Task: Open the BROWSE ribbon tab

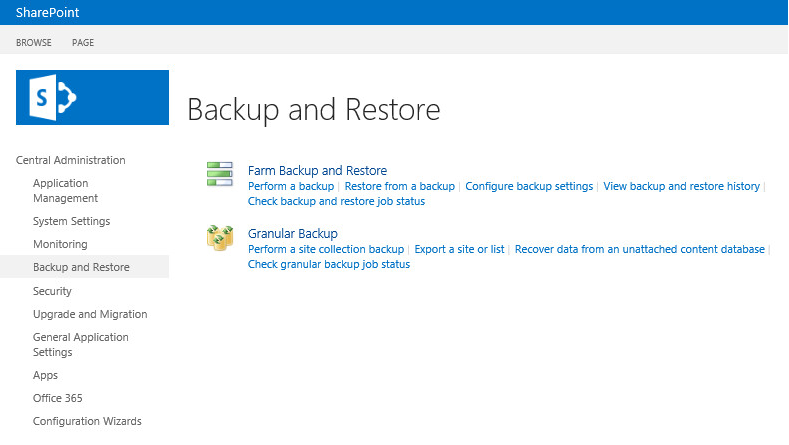Action: [x=34, y=43]
